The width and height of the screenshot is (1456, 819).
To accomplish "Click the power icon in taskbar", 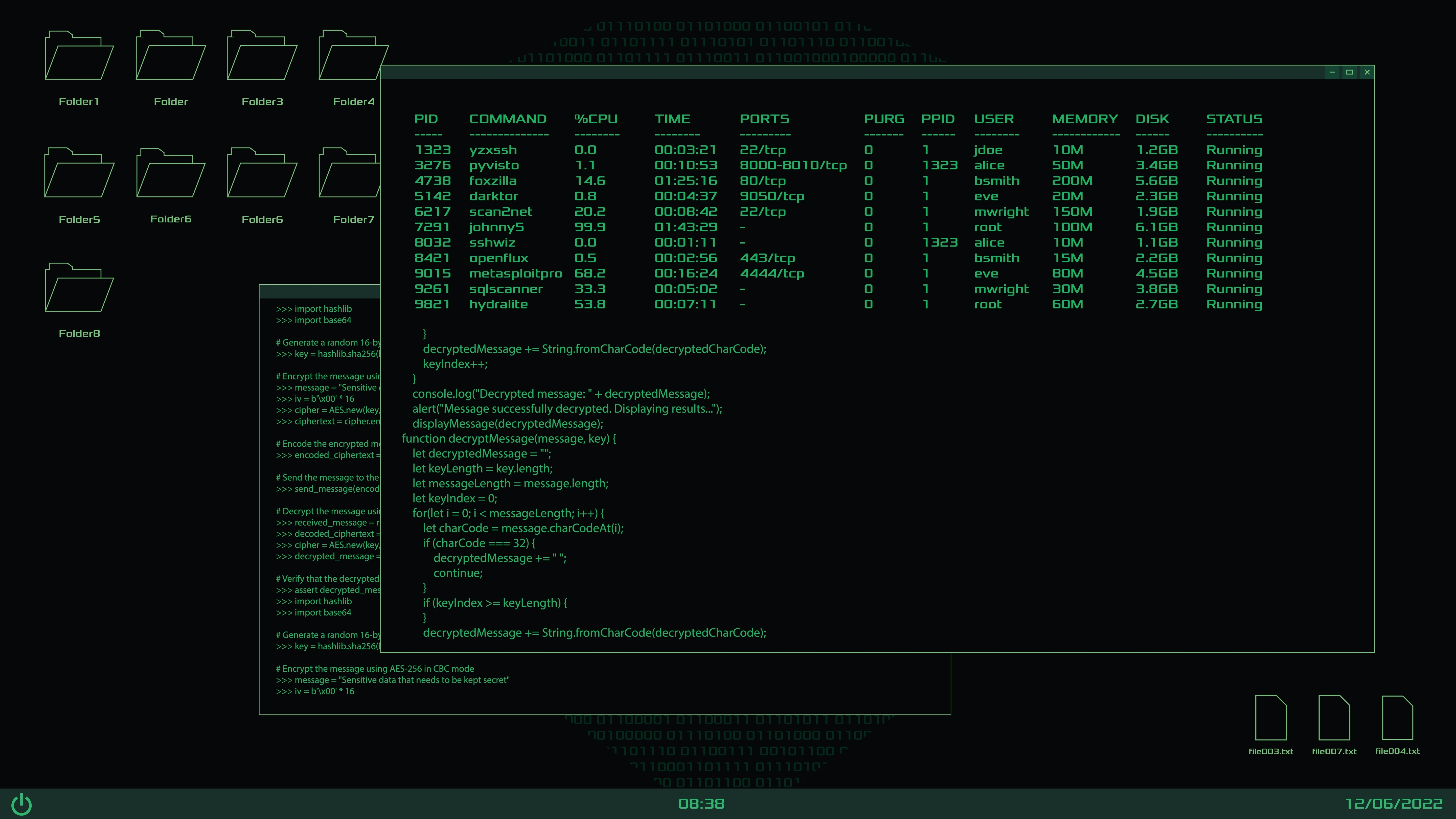I will [x=22, y=804].
